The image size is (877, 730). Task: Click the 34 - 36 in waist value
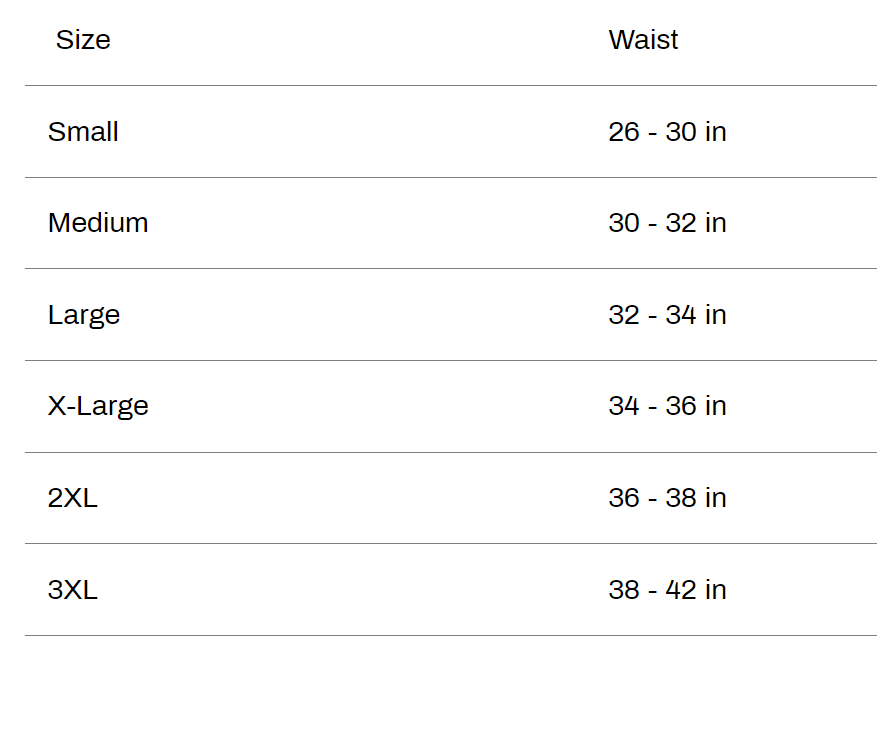tap(667, 406)
